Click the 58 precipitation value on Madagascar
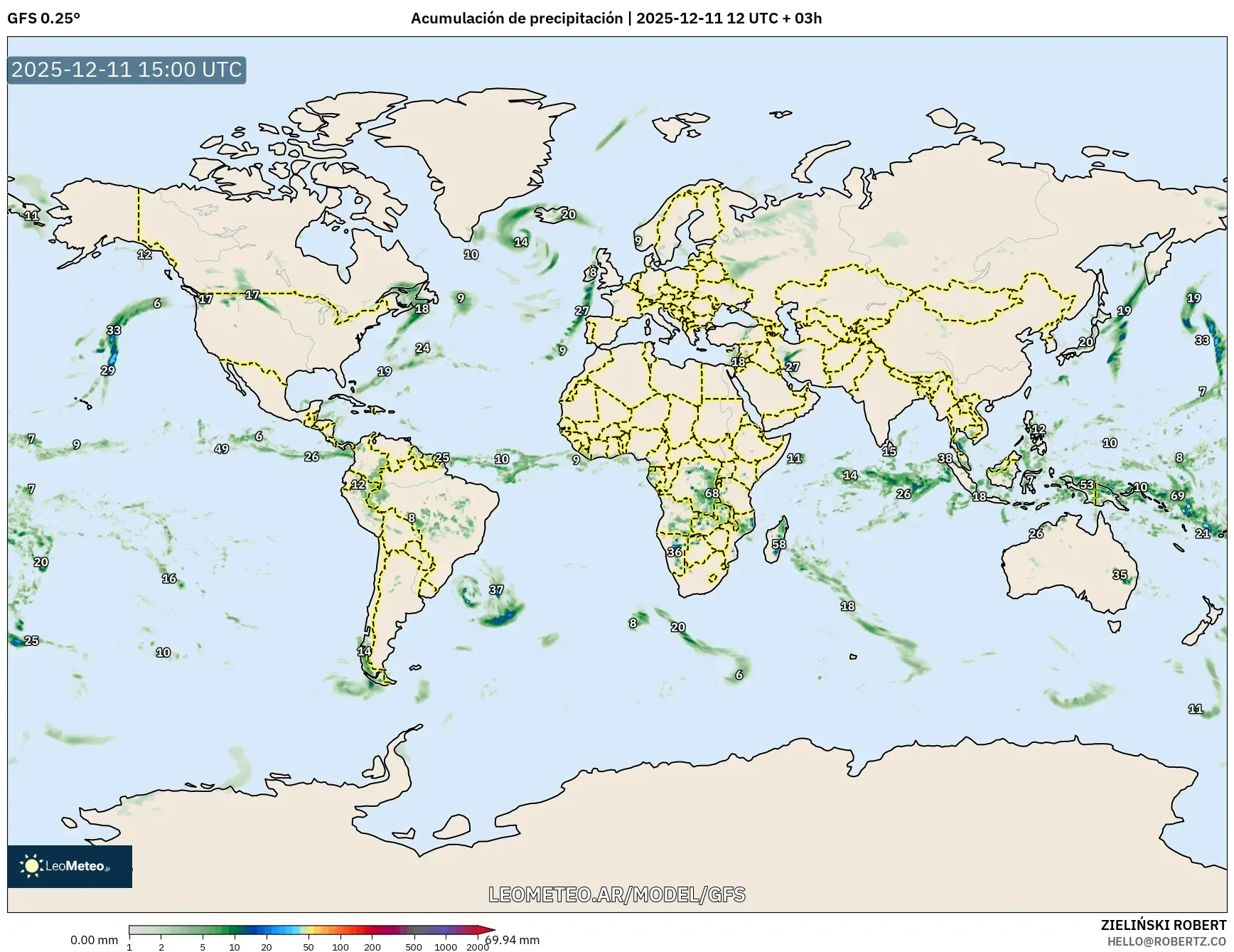 click(779, 545)
